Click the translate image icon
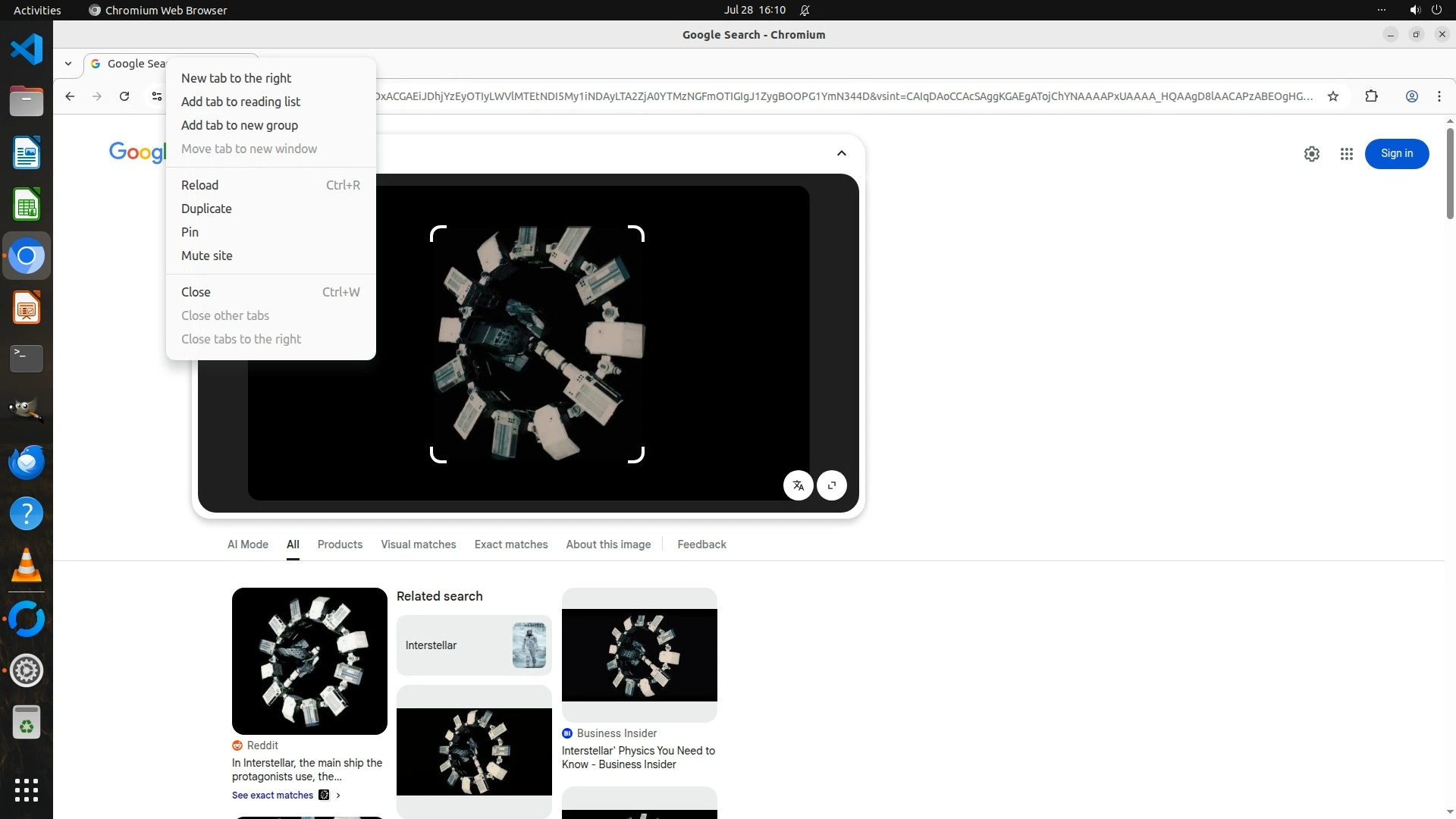This screenshot has width=1456, height=819. point(798,485)
